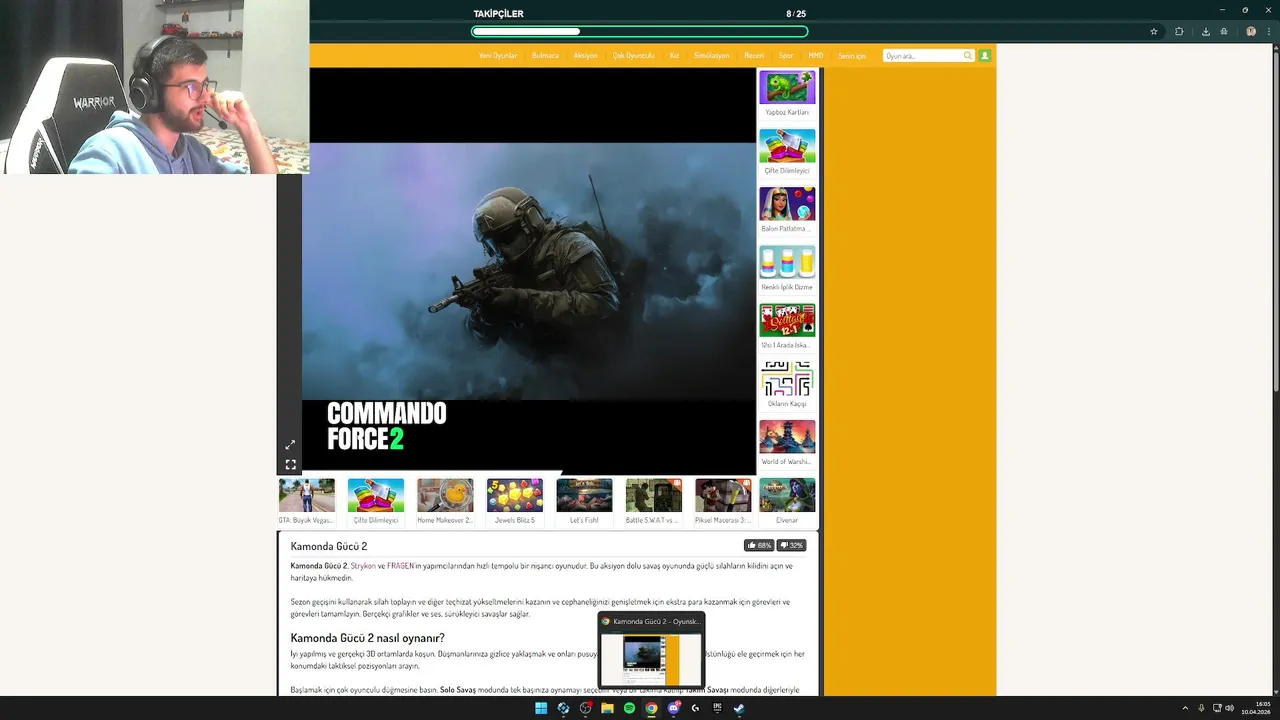Click the thumbs-down 32% button
This screenshot has height=720, width=1280.
coord(792,545)
